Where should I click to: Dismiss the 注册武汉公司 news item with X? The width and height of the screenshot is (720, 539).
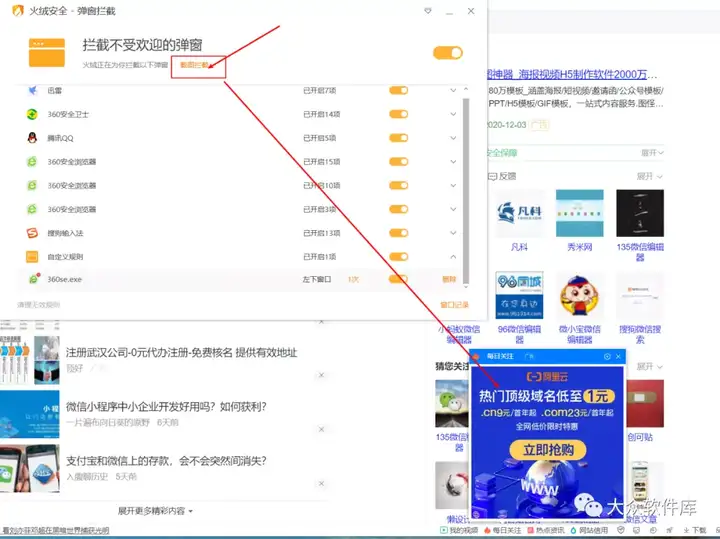pyautogui.click(x=321, y=375)
